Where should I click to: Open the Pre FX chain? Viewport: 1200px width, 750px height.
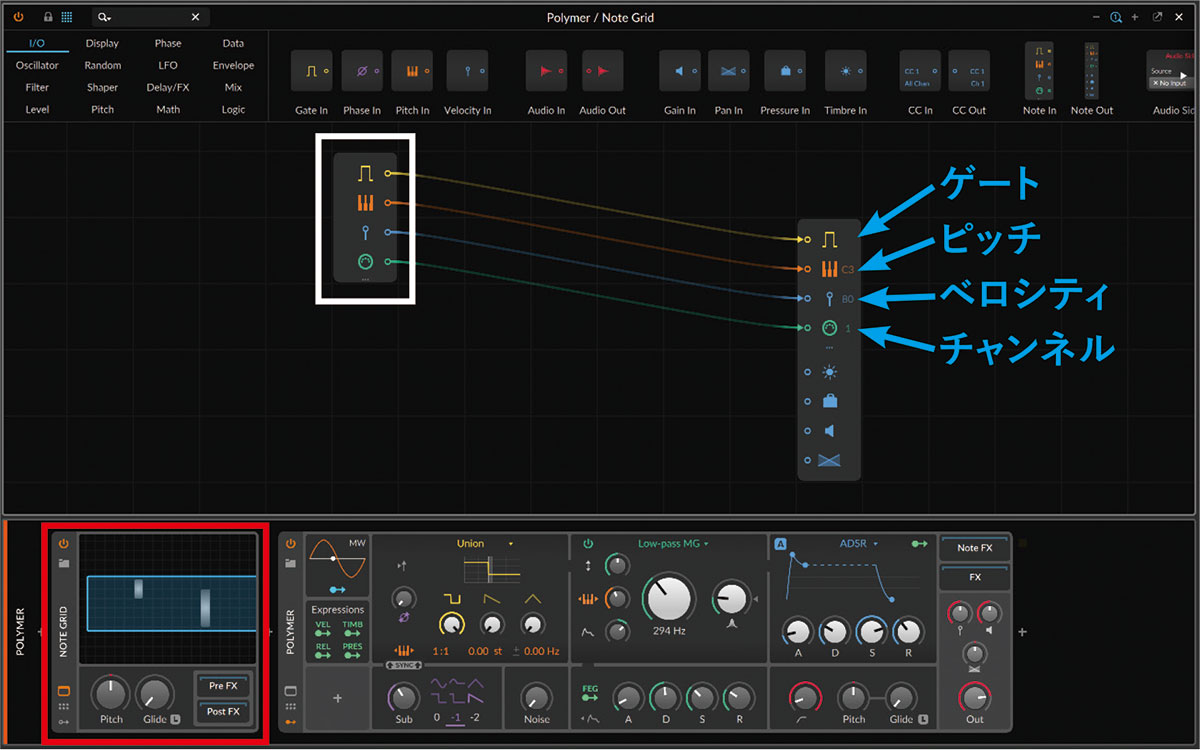pyautogui.click(x=223, y=687)
